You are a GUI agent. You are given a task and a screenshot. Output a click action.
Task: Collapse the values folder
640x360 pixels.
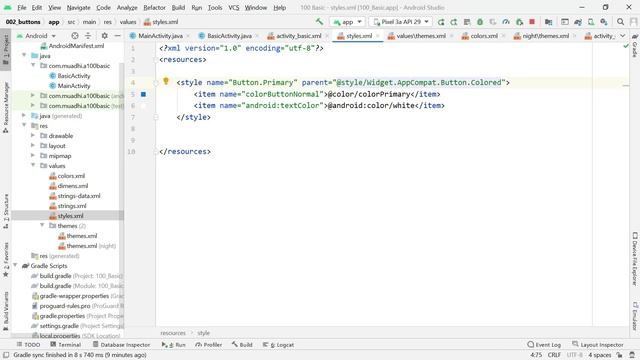pyautogui.click(x=33, y=166)
